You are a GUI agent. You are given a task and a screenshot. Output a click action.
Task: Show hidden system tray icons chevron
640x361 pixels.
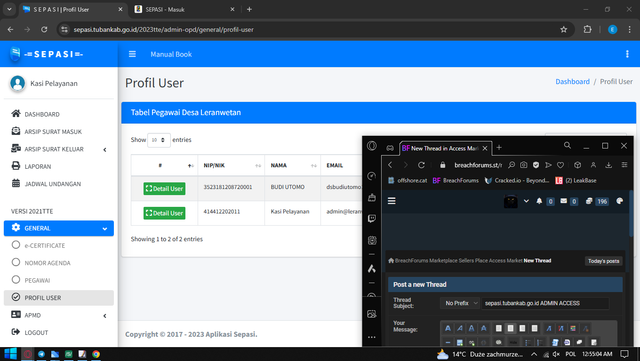(x=533, y=354)
